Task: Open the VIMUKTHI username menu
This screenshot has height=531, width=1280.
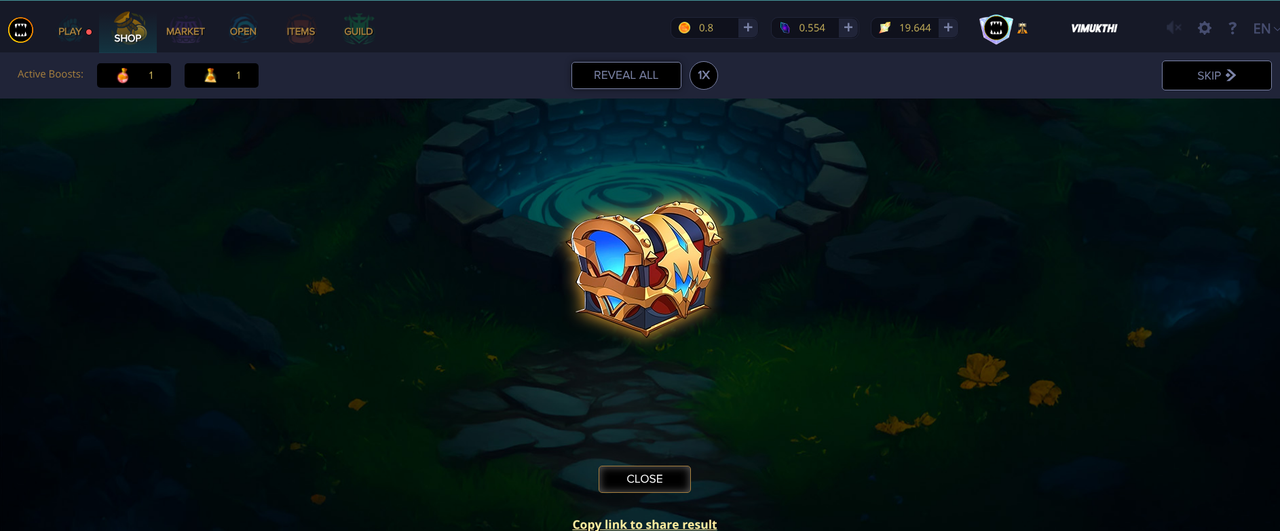Action: coord(1094,29)
